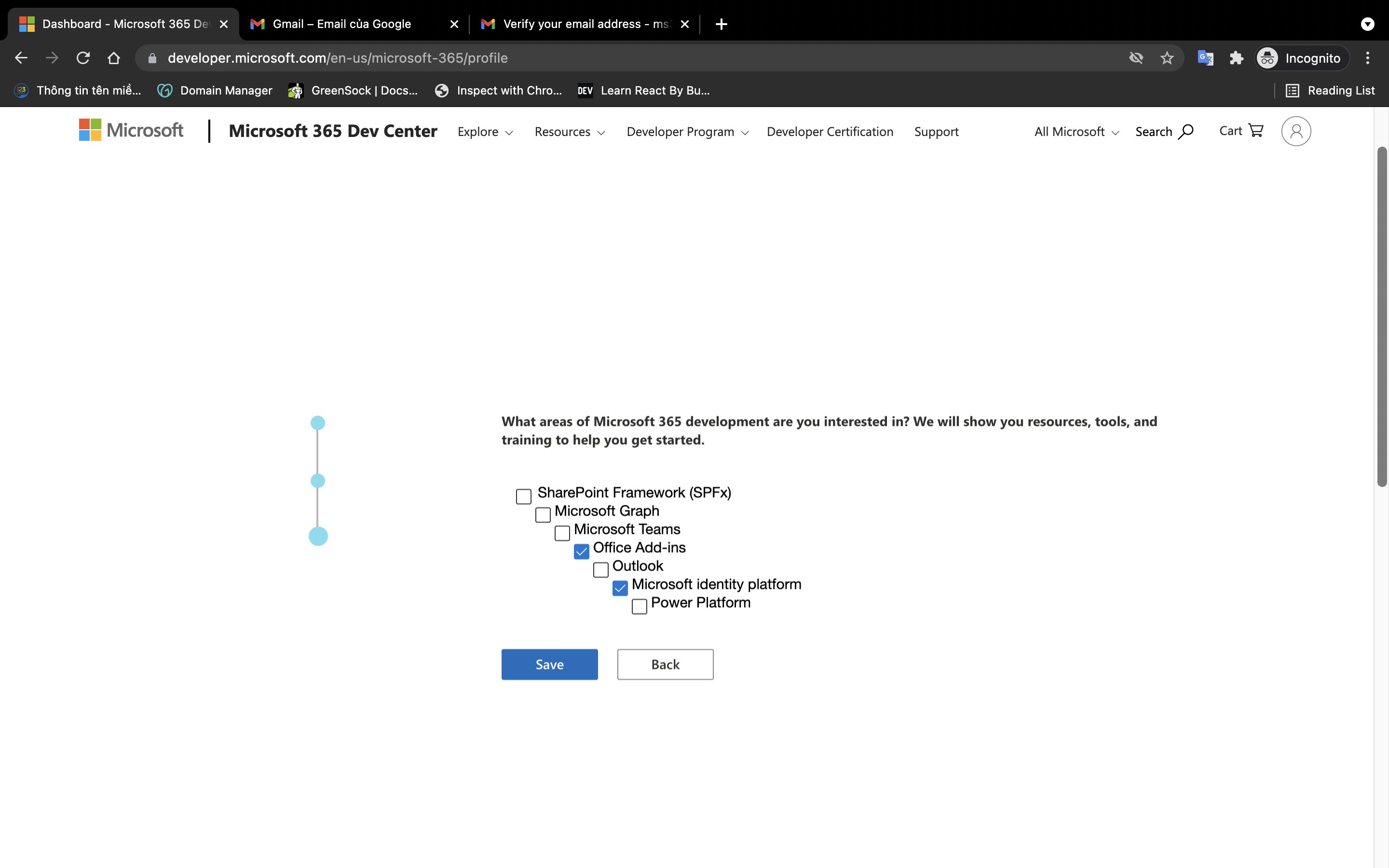
Task: Expand the All Microsoft dropdown
Action: click(1075, 132)
